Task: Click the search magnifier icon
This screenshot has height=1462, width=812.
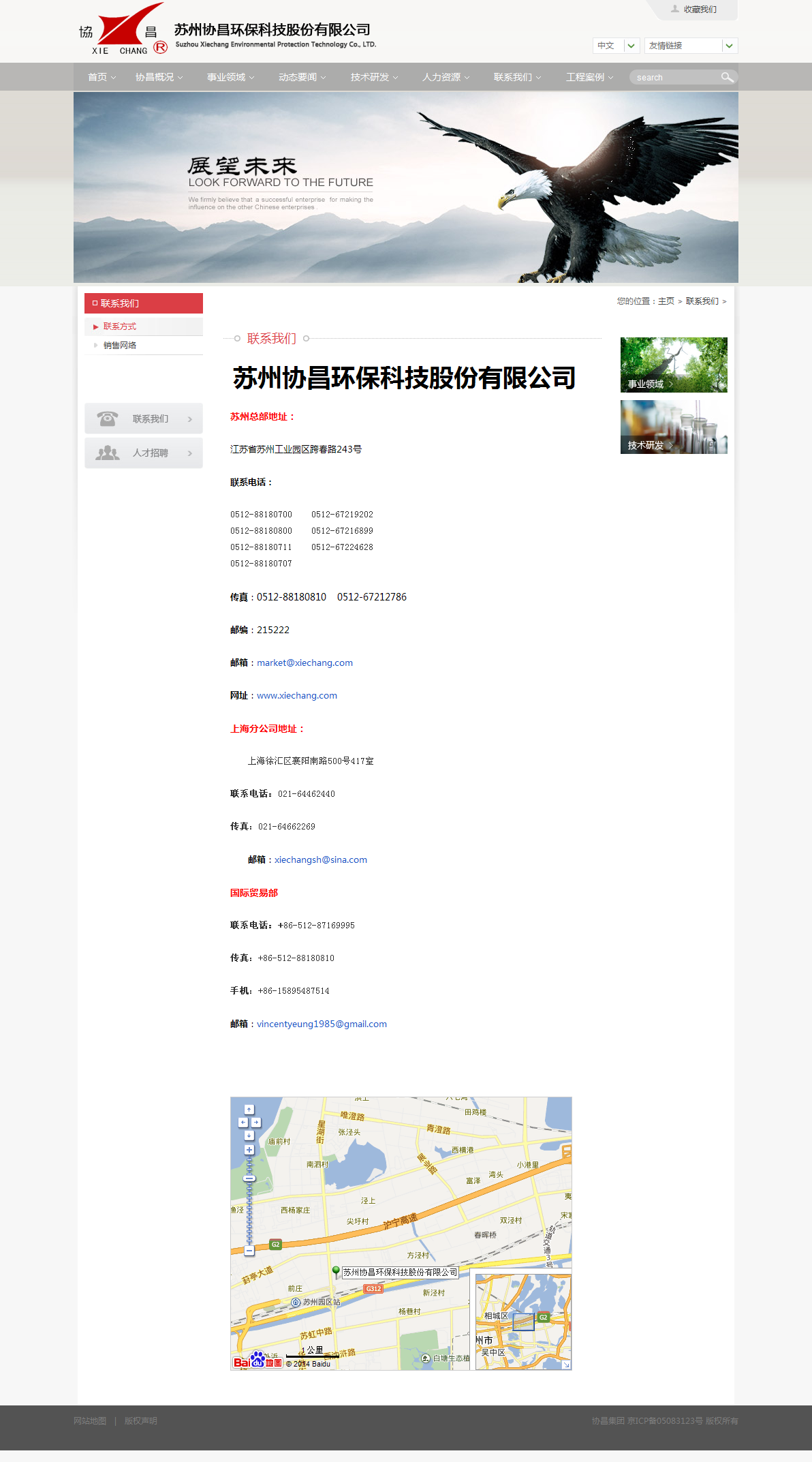Action: tap(727, 77)
